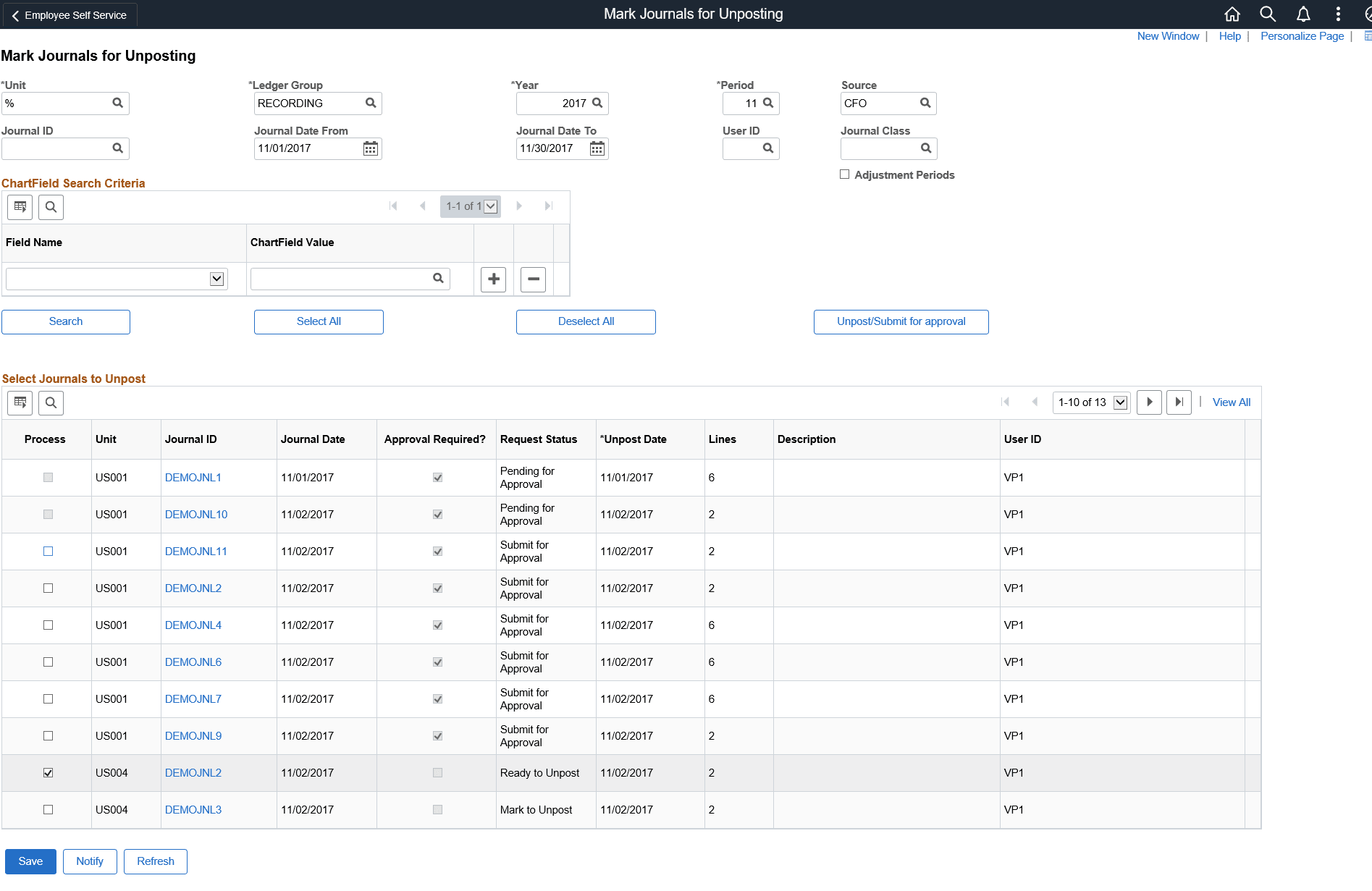
Task: Look up Ledger Group values
Action: click(371, 104)
